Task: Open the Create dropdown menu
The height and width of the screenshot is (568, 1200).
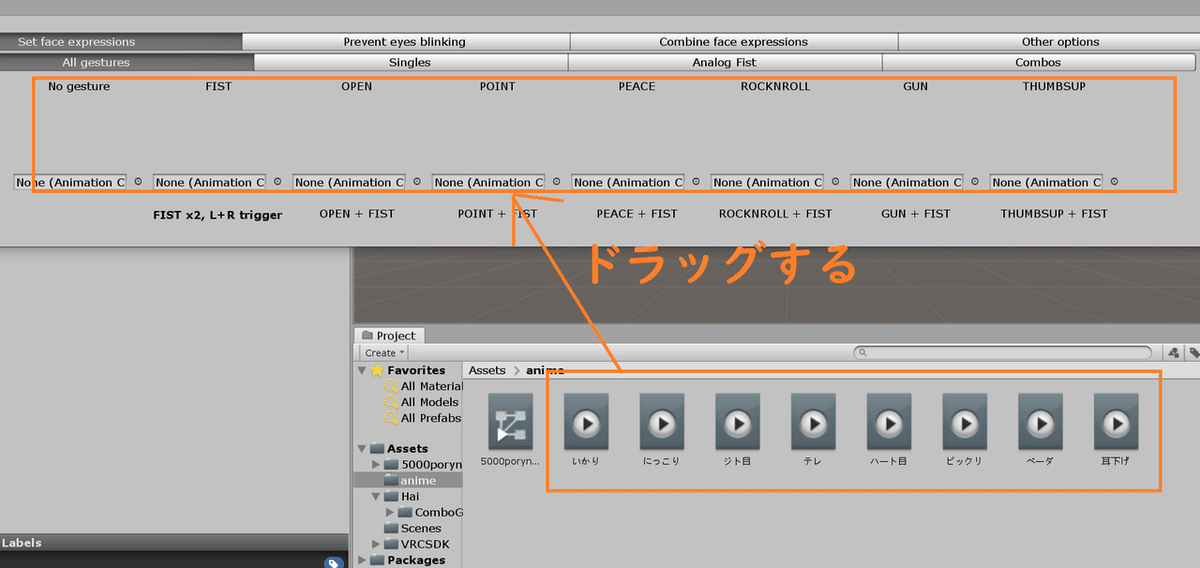Action: 385,352
